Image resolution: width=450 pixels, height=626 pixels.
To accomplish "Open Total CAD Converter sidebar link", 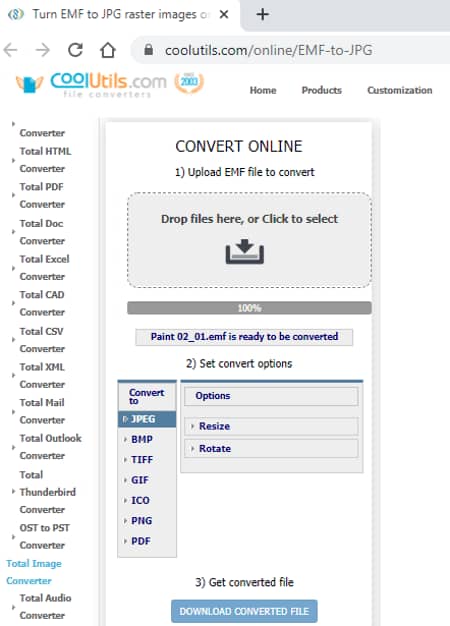I will (x=42, y=303).
